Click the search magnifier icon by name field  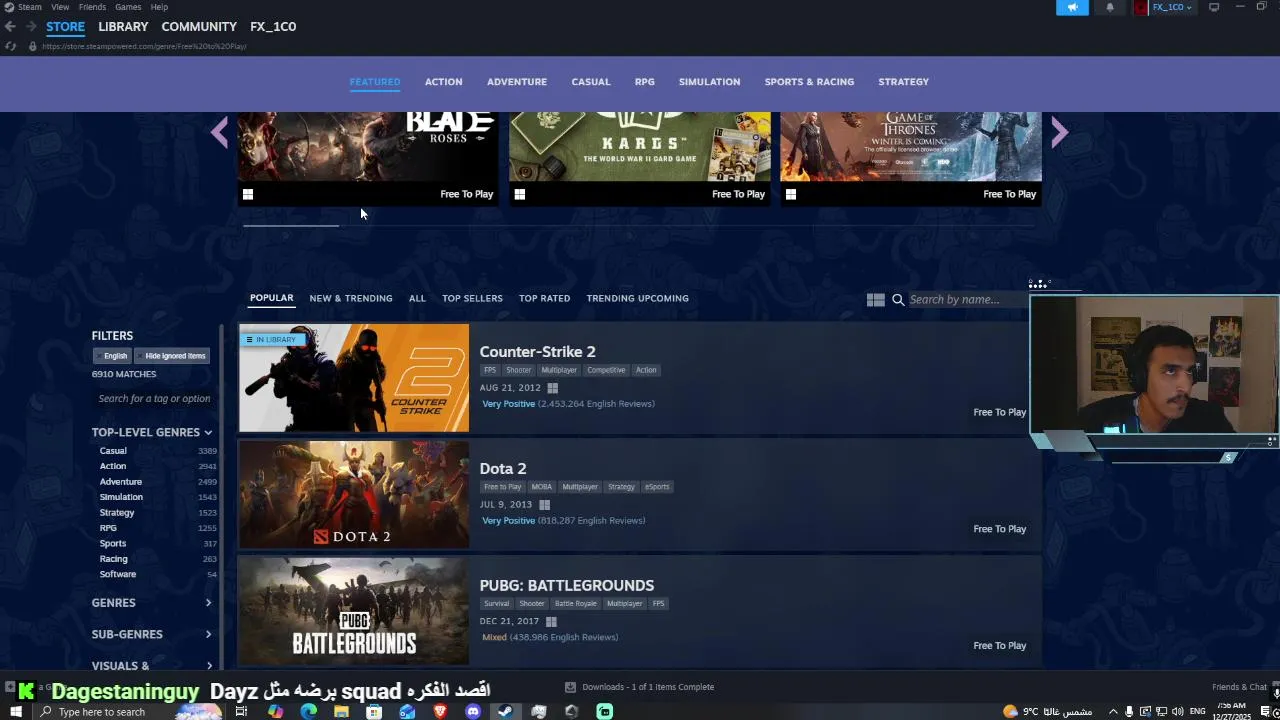click(898, 299)
